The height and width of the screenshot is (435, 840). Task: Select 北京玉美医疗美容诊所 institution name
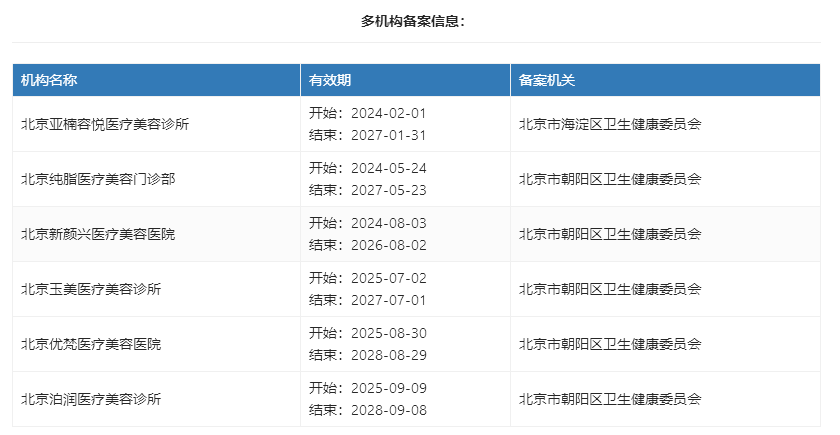click(x=91, y=289)
